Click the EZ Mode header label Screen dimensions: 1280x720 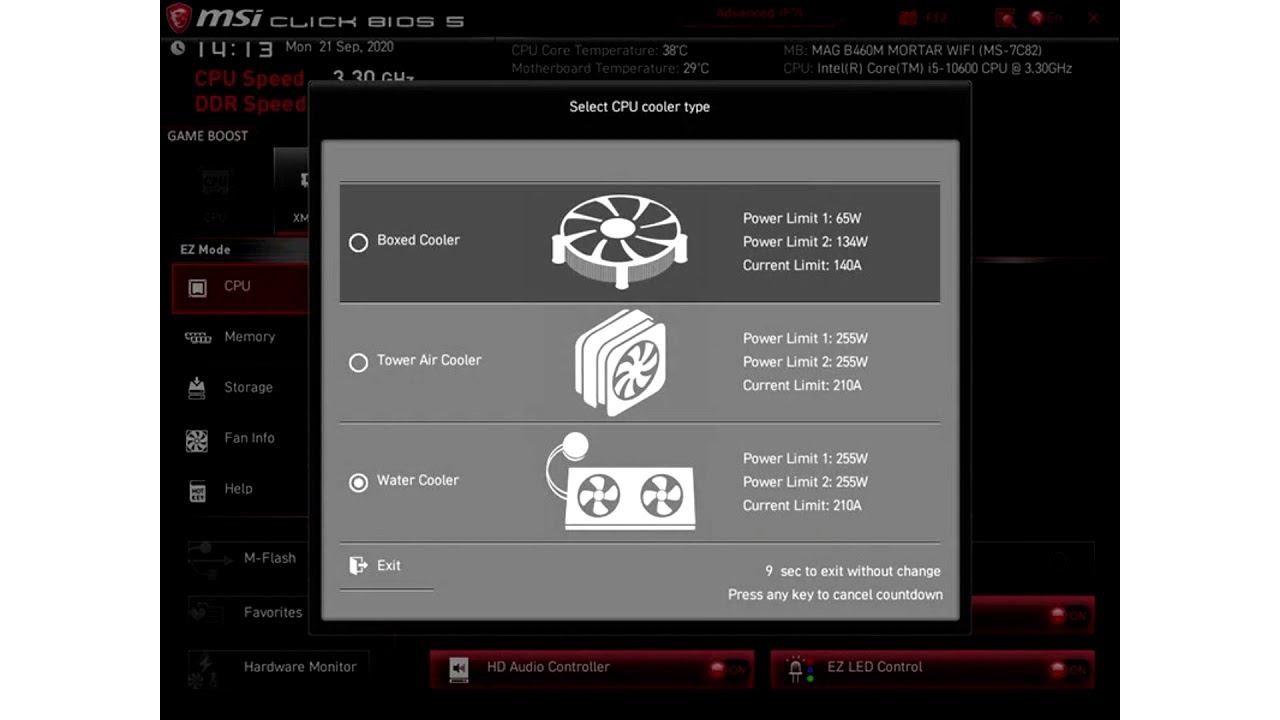pyautogui.click(x=205, y=250)
